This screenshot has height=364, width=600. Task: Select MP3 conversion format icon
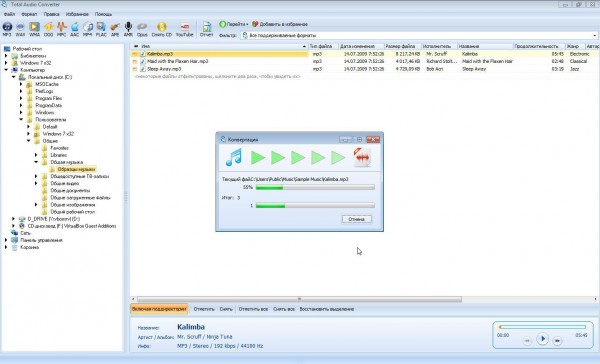pyautogui.click(x=7, y=27)
